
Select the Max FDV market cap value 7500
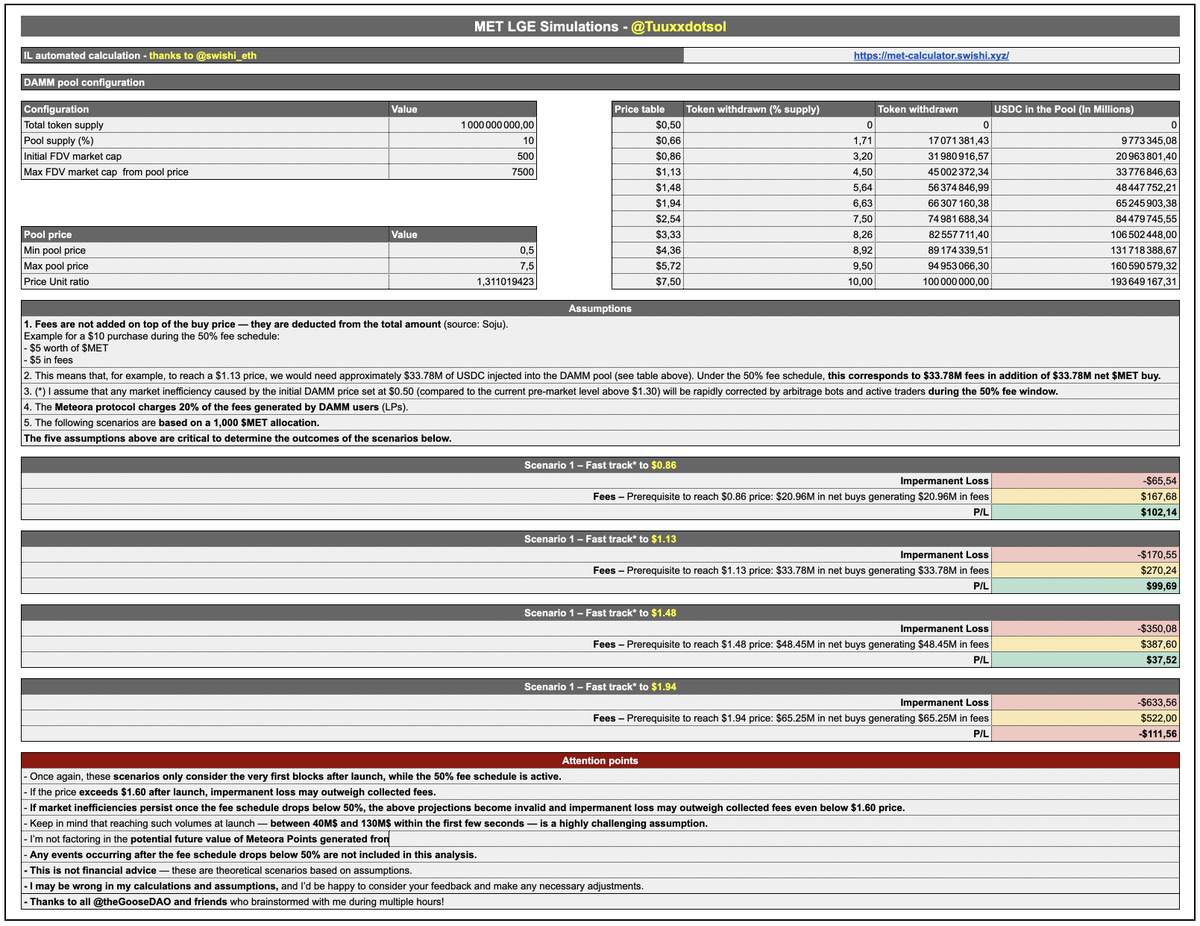(463, 172)
